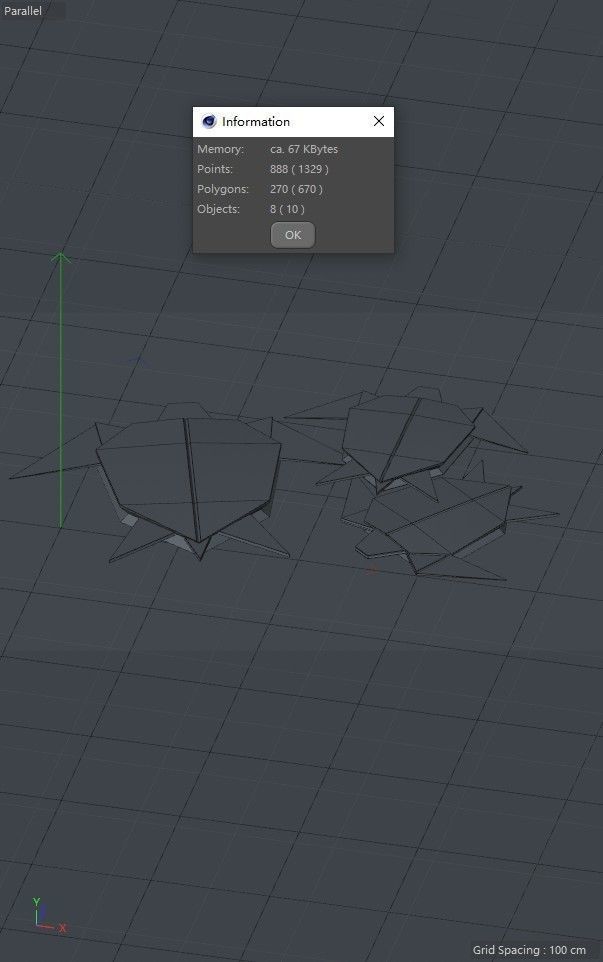Image resolution: width=603 pixels, height=962 pixels.
Task: Close the Information dialog
Action: click(x=379, y=121)
